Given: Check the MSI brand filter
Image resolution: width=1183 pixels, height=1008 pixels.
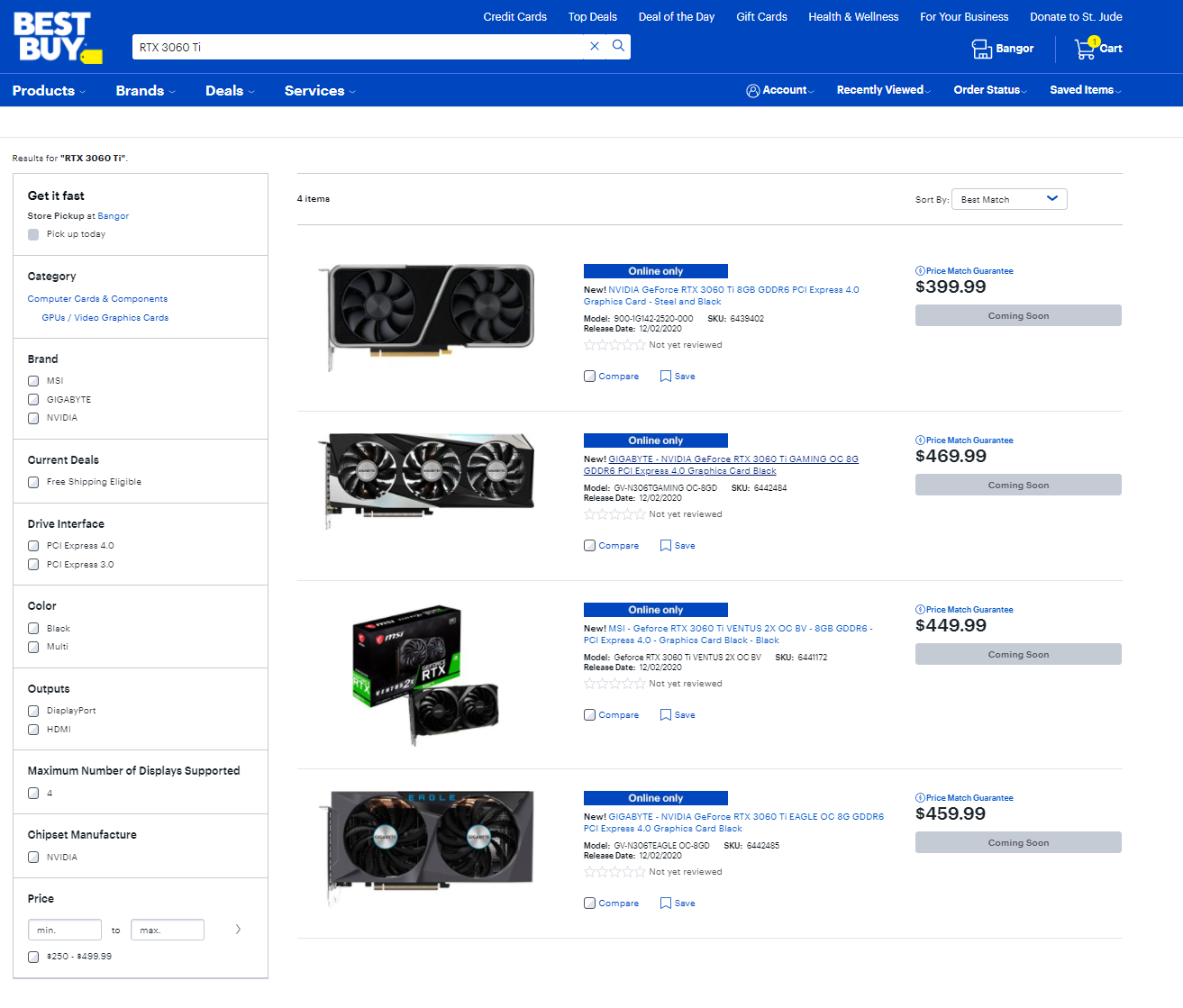Looking at the screenshot, I should (33, 381).
